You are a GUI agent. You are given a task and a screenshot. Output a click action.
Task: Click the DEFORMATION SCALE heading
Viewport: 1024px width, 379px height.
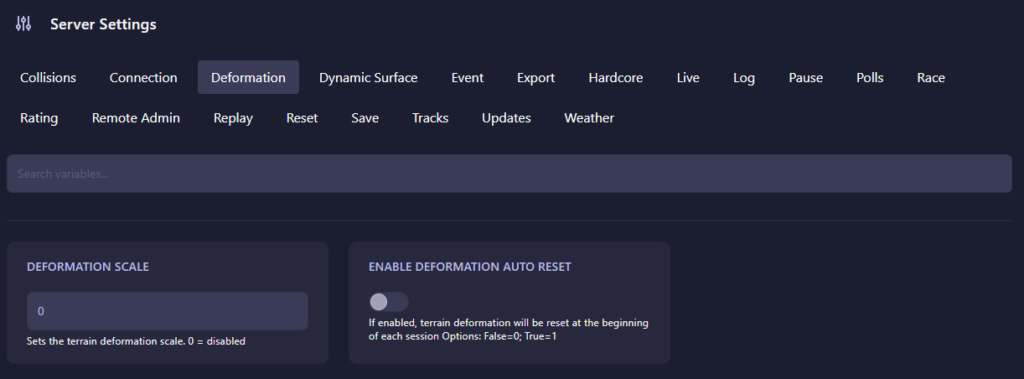point(88,267)
